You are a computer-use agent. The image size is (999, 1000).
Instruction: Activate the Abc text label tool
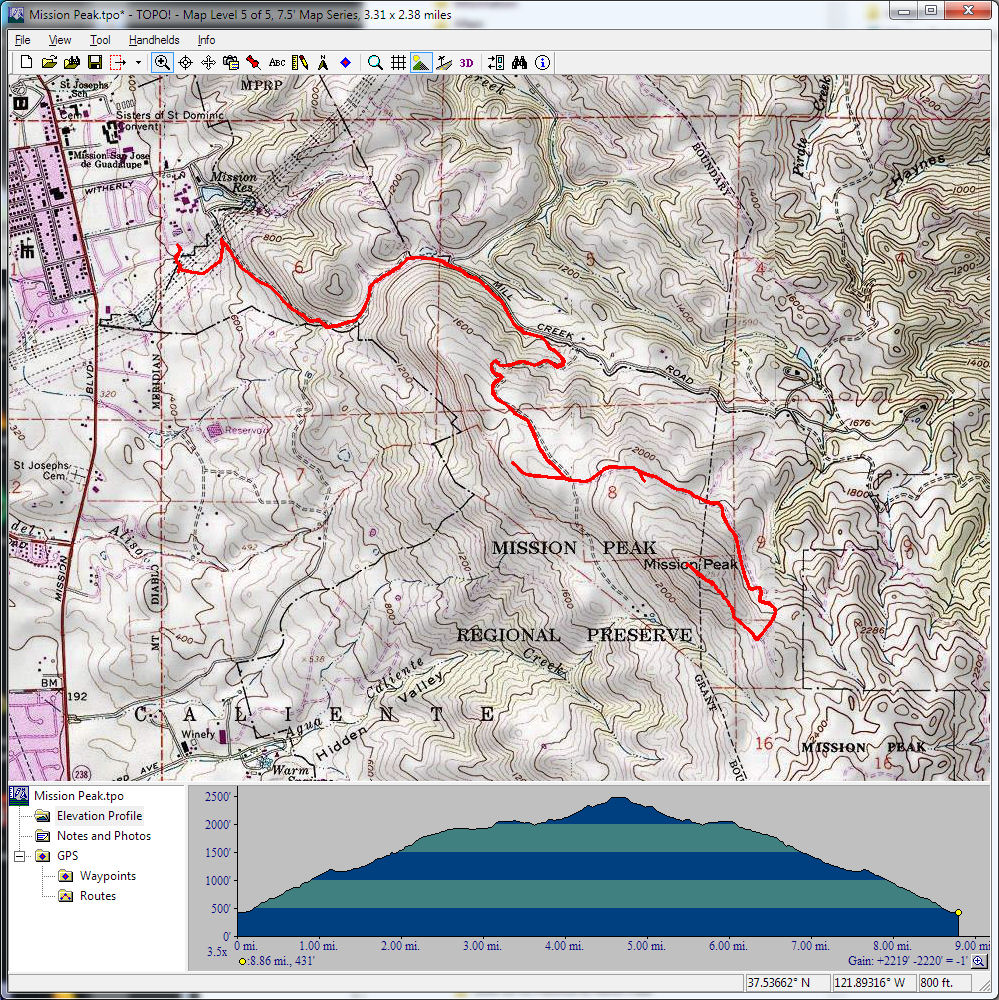(277, 62)
